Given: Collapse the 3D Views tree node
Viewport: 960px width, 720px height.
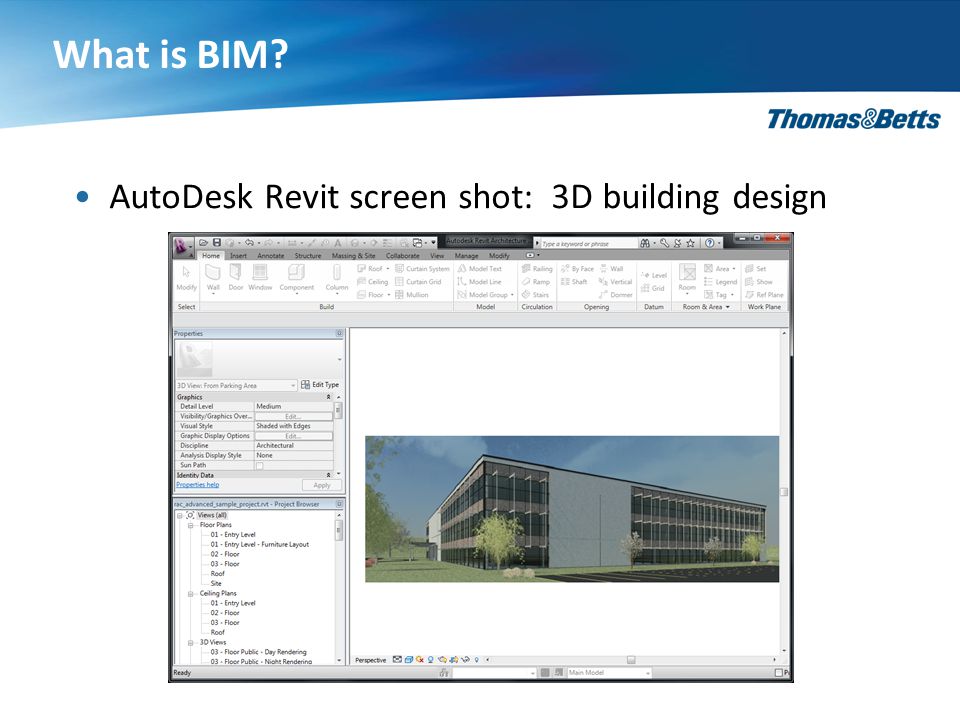Looking at the screenshot, I should tap(190, 643).
